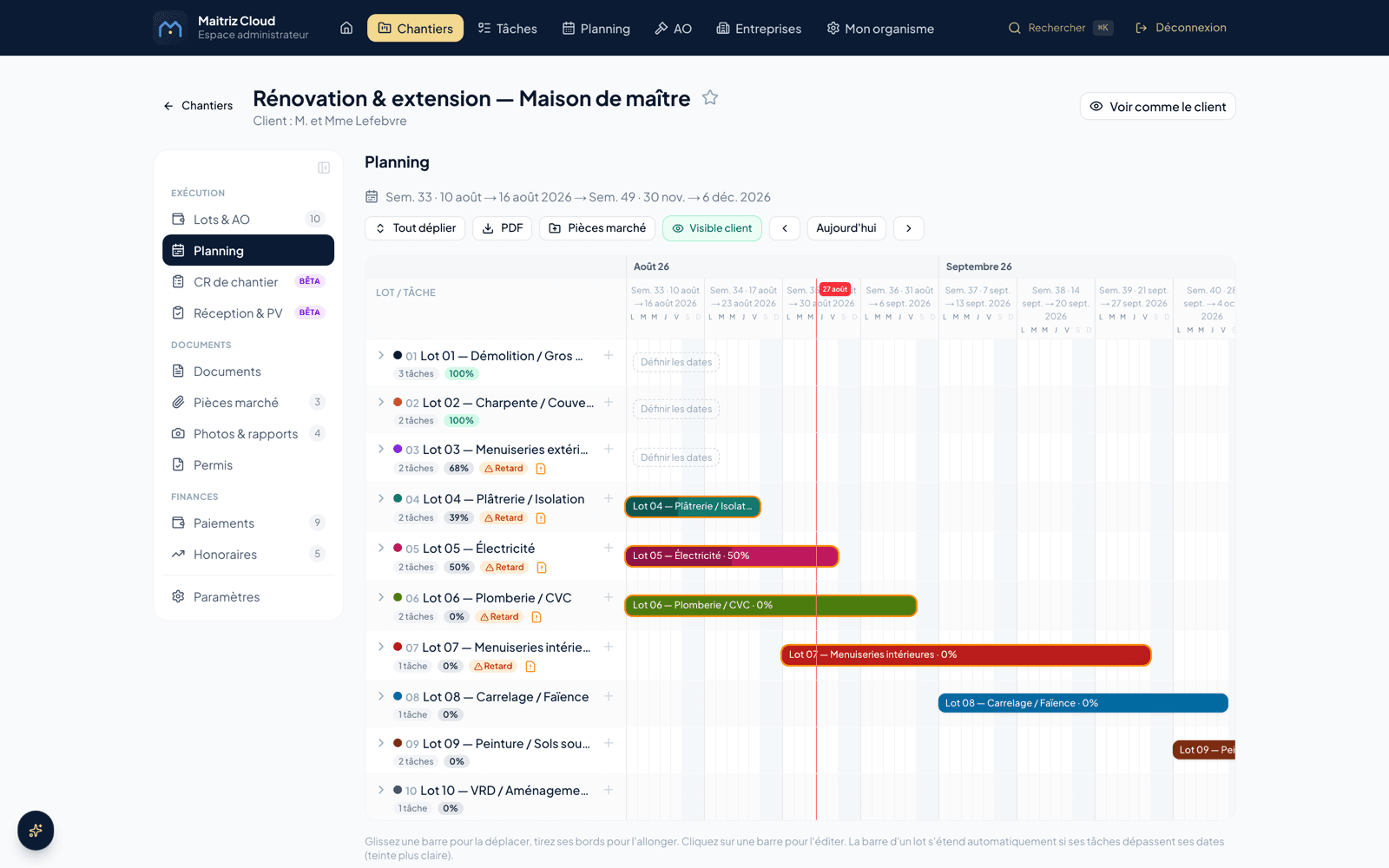Expand Lot 04 — Plâtrerie / Isolation row
Viewport: 1389px width, 868px height.
pos(380,498)
